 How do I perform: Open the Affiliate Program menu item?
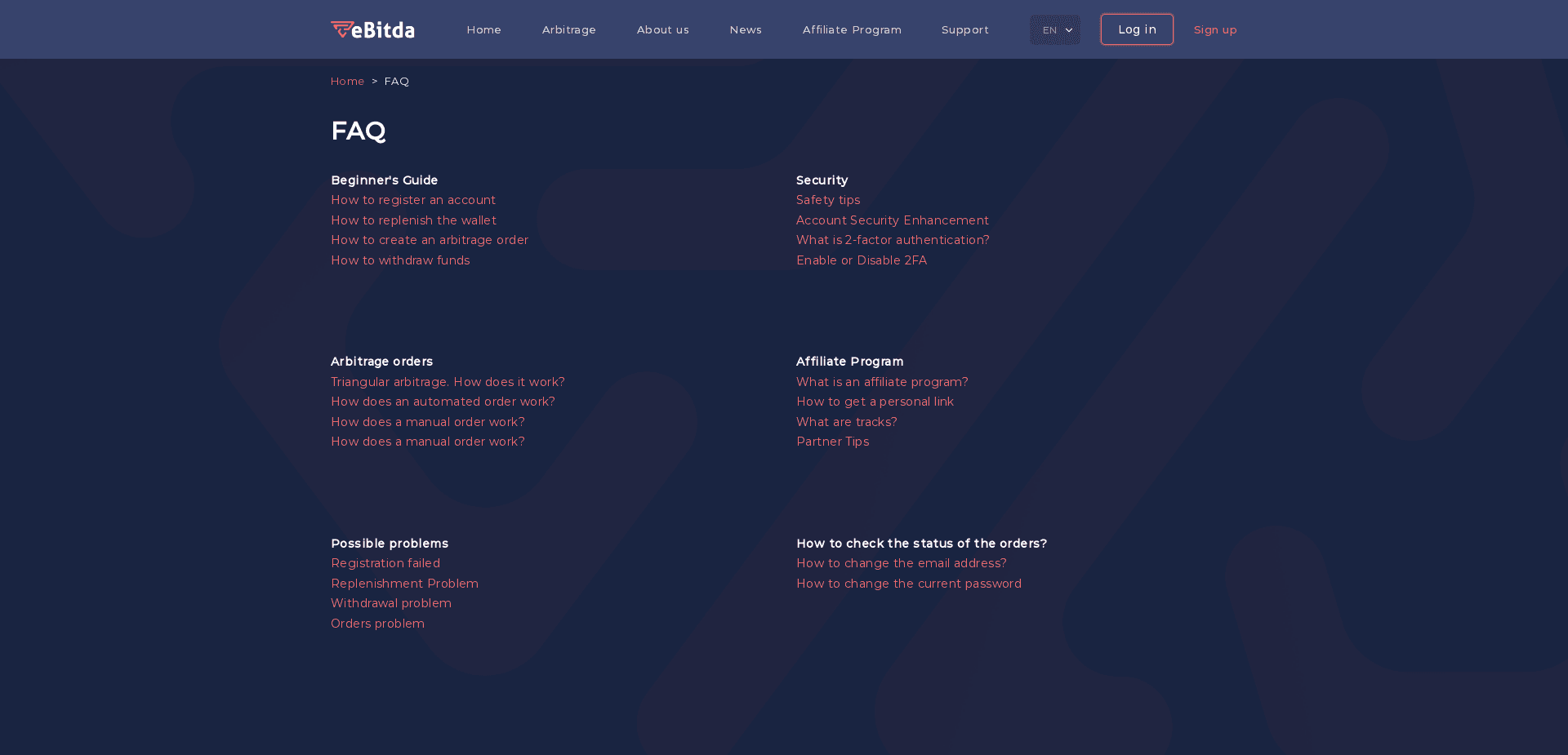point(852,29)
